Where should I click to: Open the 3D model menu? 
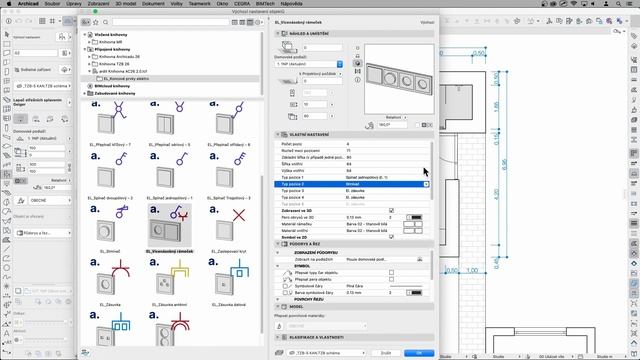click(x=126, y=4)
